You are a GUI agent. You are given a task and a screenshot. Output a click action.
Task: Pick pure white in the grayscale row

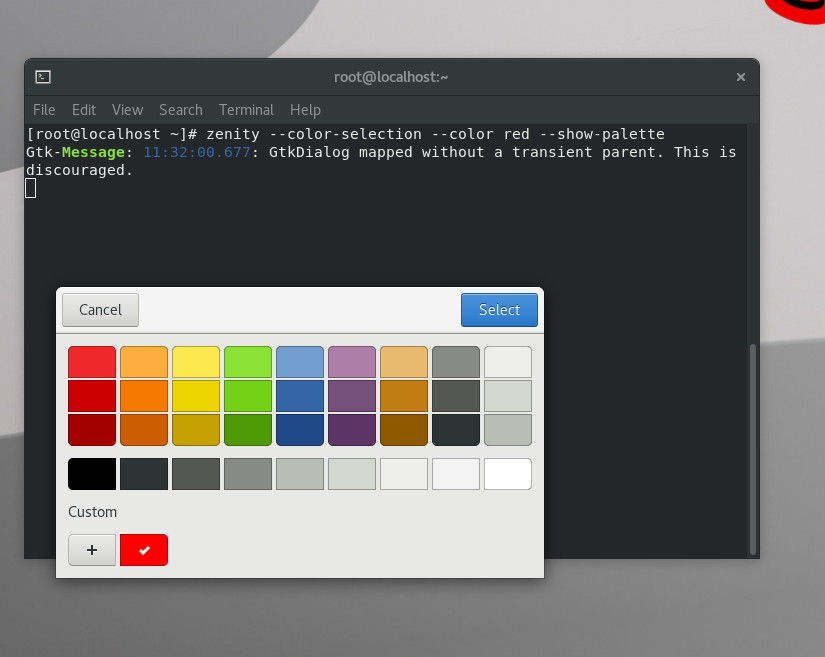[508, 474]
